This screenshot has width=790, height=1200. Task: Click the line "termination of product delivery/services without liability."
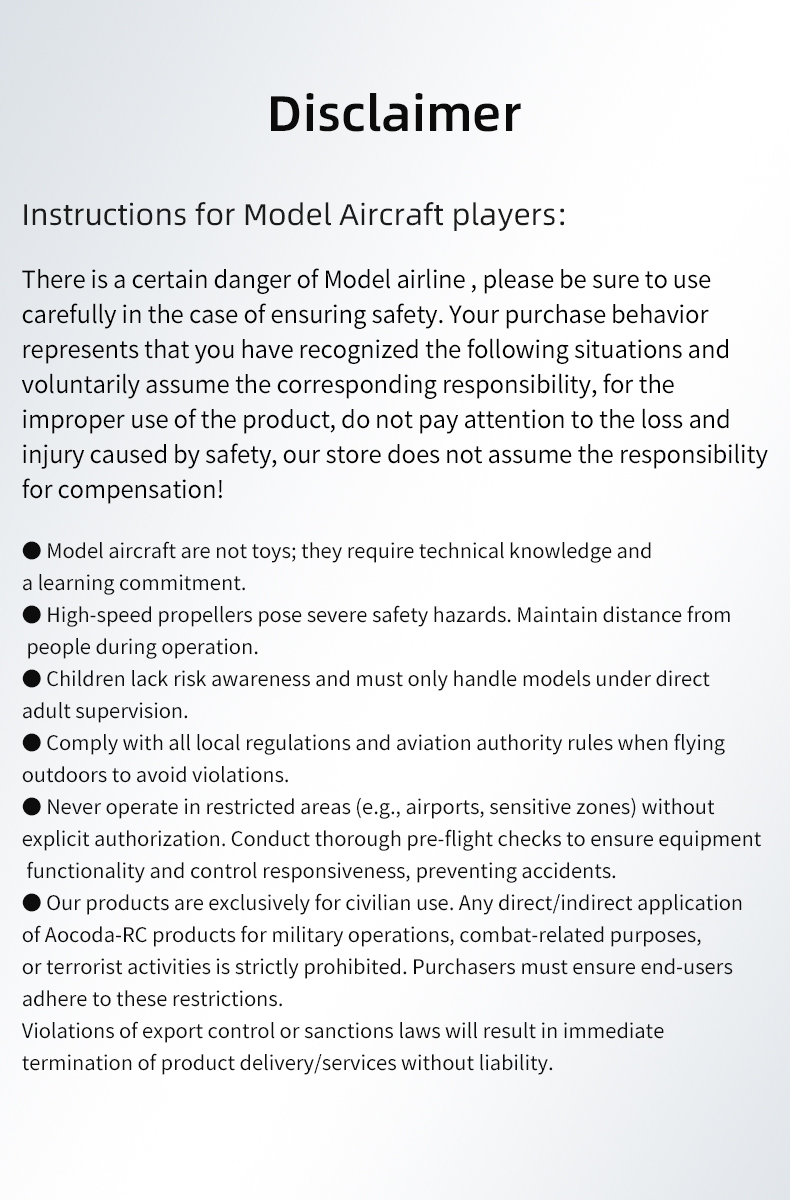287,1063
